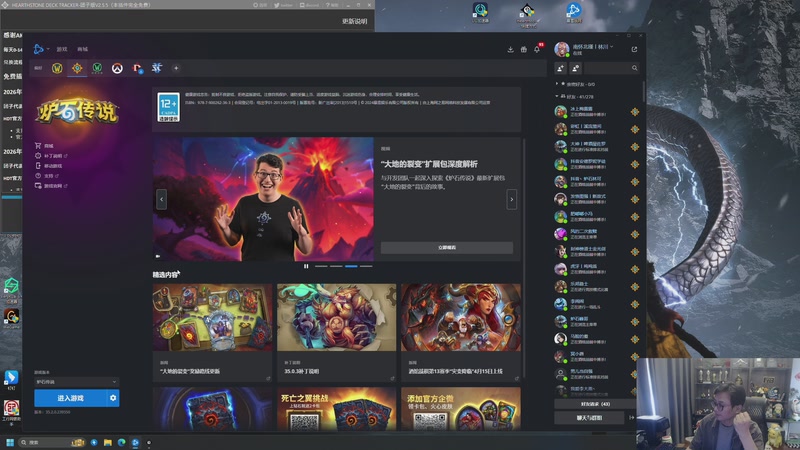Open File Explorer from the taskbar
Screen dimensions: 800x450
pyautogui.click(x=108, y=442)
